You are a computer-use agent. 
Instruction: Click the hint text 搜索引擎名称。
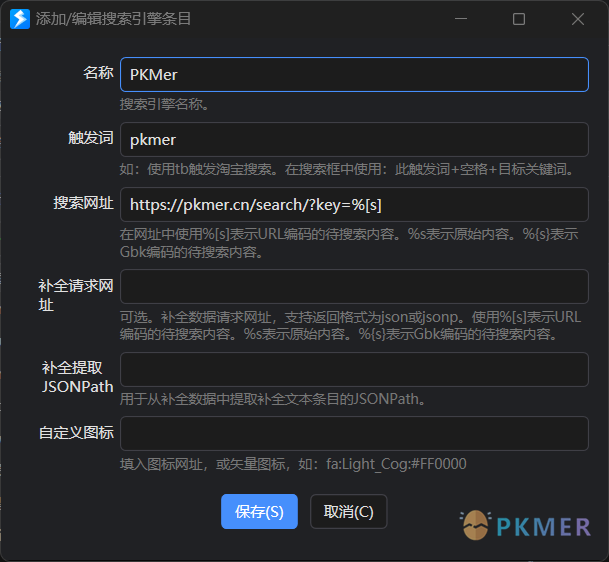tap(165, 104)
